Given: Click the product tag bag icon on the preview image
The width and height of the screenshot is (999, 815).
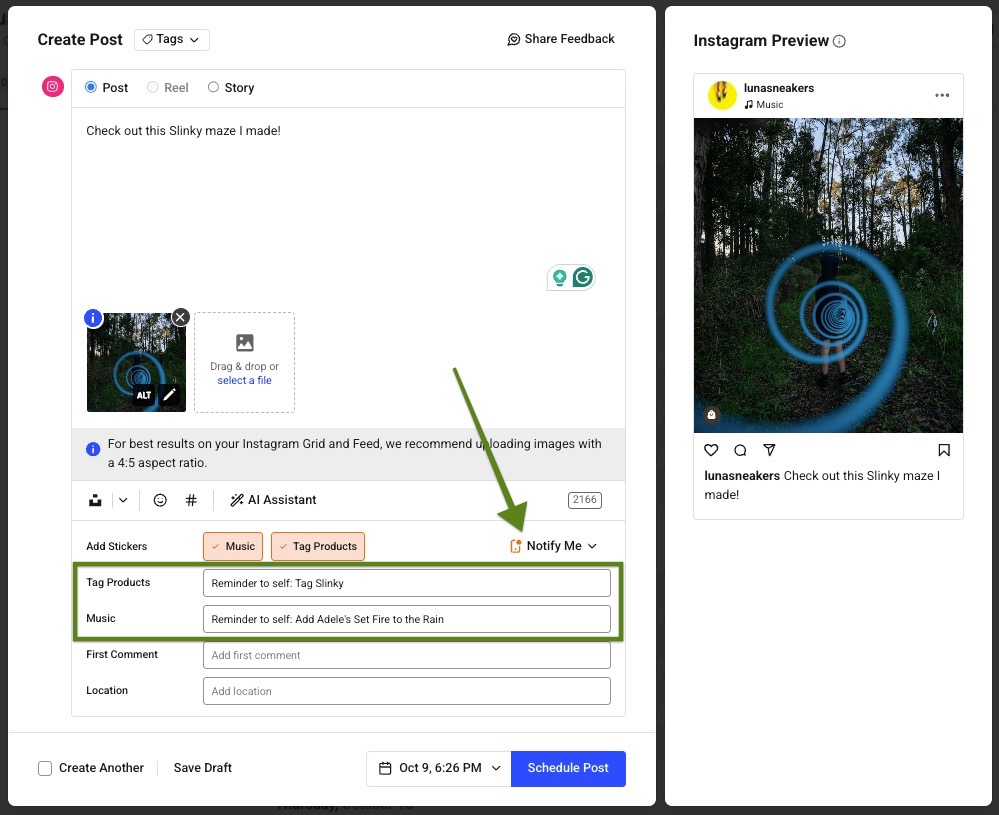Looking at the screenshot, I should click(x=712, y=415).
